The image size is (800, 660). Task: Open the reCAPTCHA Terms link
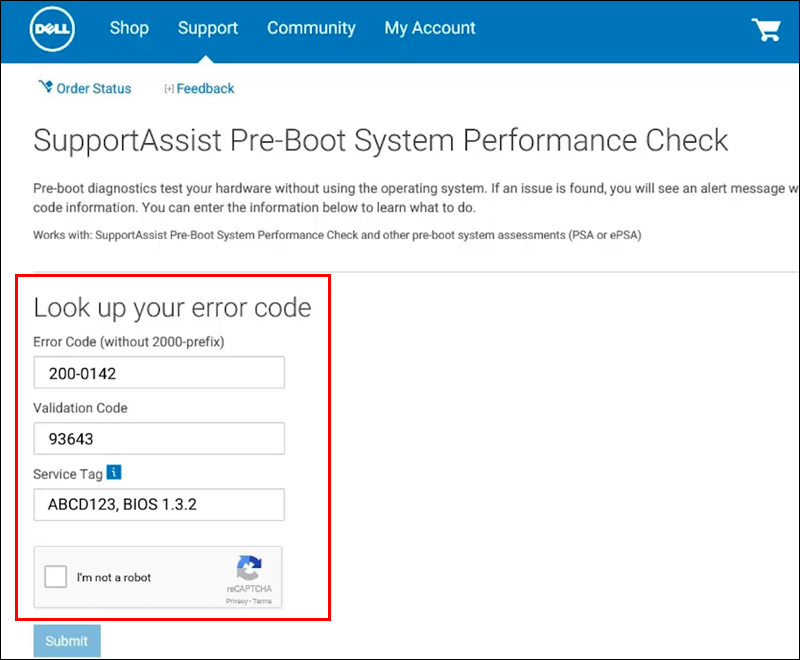(x=262, y=601)
